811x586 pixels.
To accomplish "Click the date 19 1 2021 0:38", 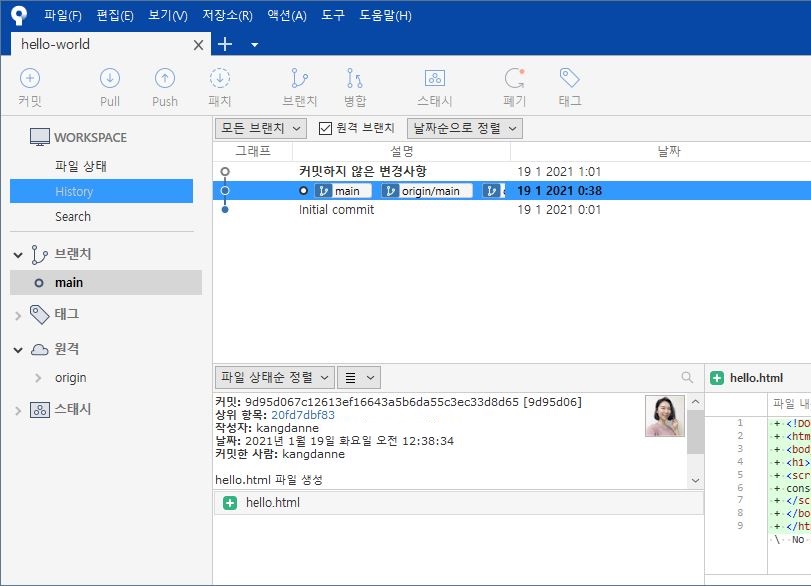I will [x=559, y=190].
